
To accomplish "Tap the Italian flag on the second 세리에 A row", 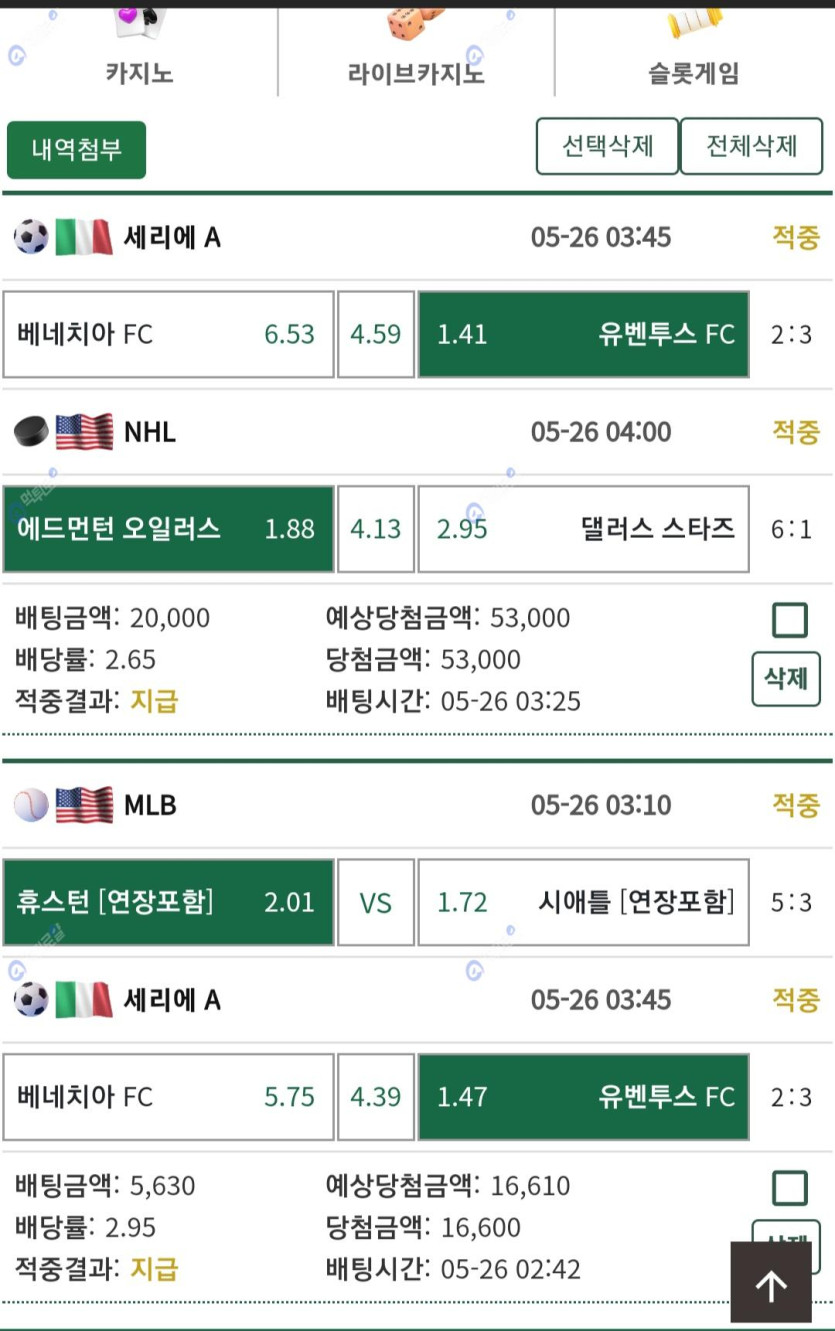I will pos(84,1000).
